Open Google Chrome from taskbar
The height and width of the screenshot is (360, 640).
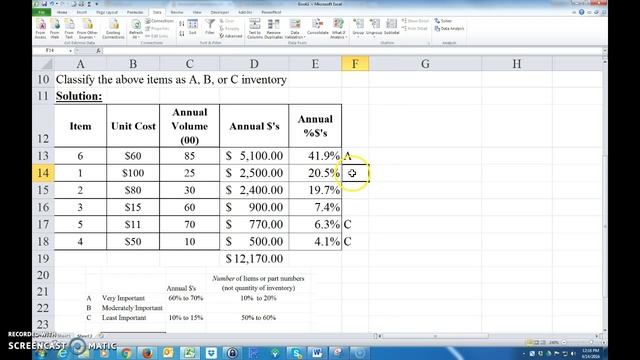click(126, 353)
